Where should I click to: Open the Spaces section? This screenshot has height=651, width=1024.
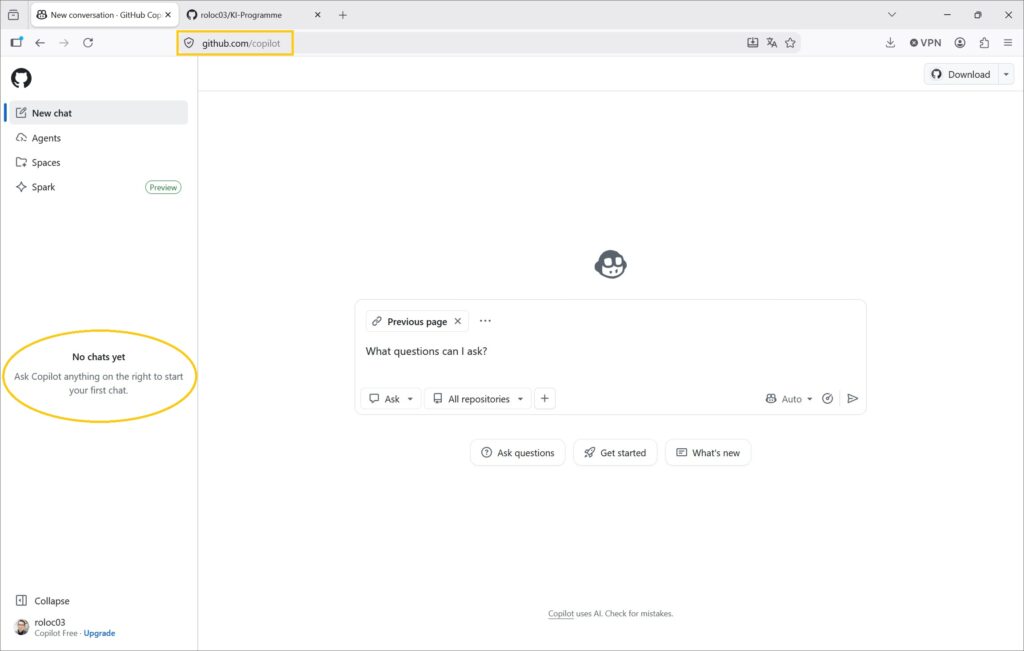(99, 163)
